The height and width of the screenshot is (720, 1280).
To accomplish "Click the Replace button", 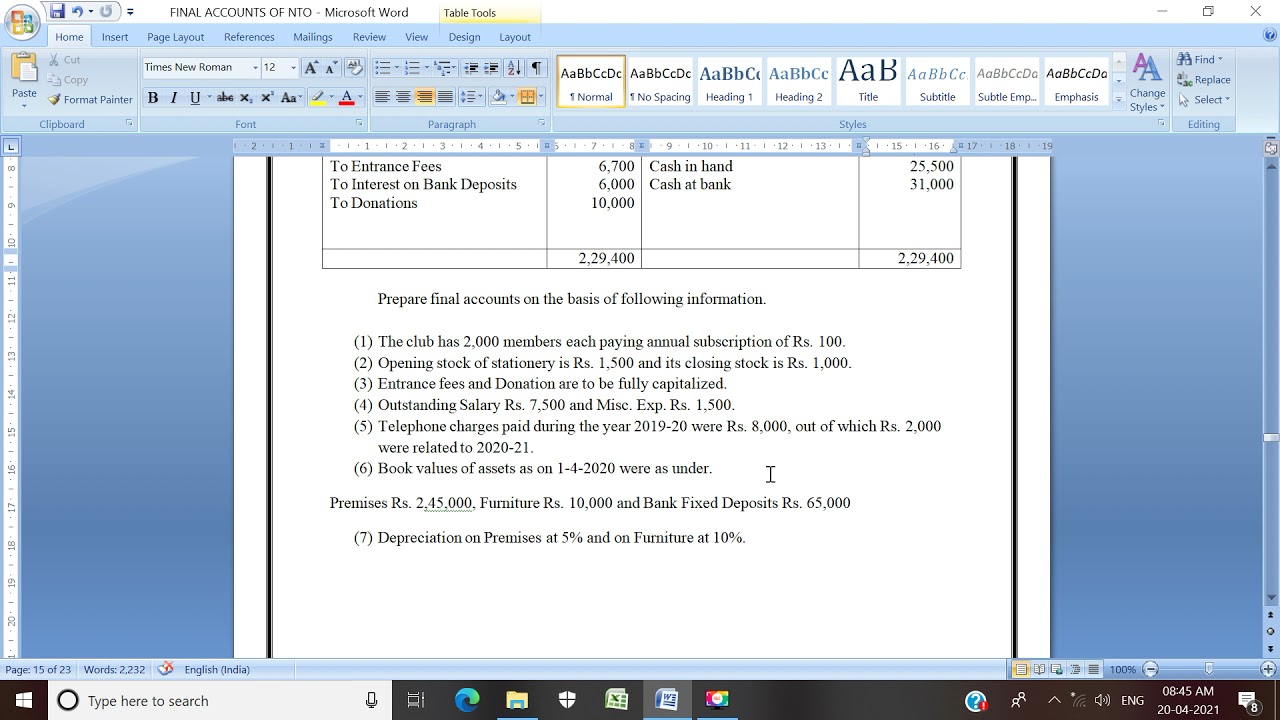I will click(x=1204, y=80).
